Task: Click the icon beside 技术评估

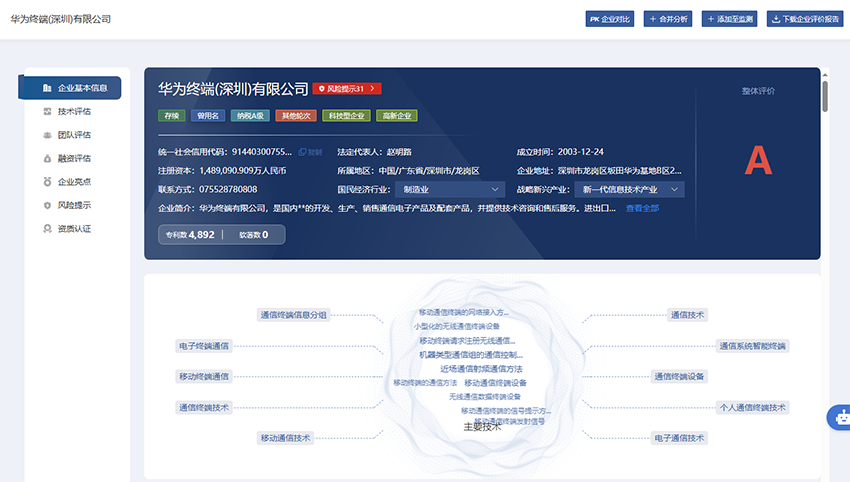Action: point(47,111)
